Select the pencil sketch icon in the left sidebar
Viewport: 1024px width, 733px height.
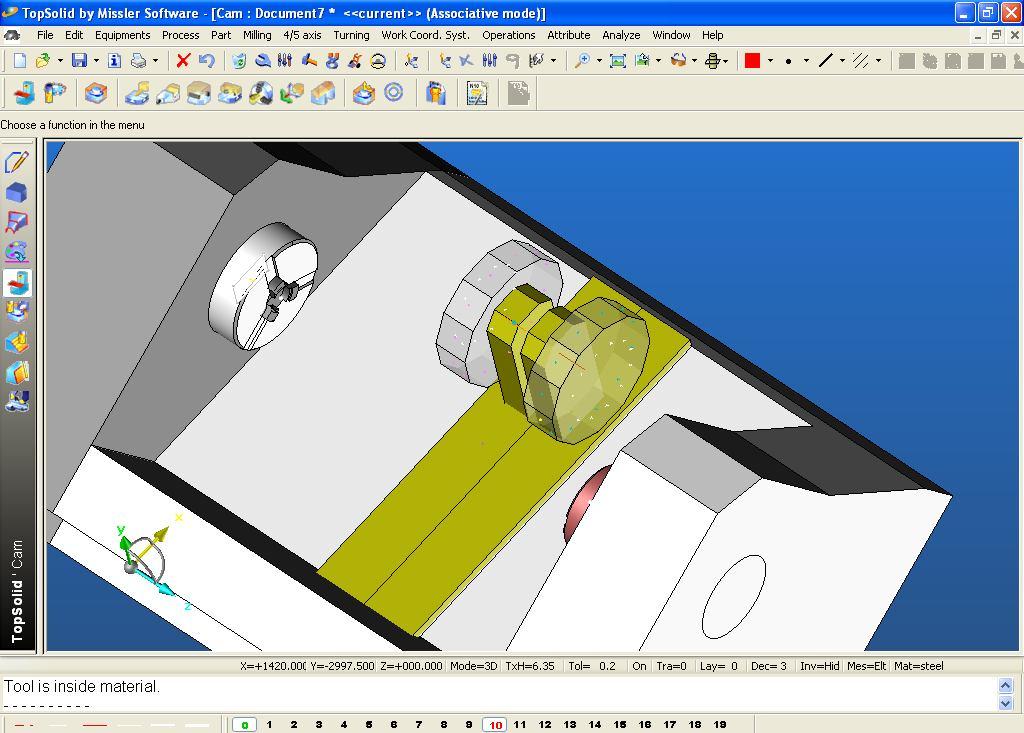(x=16, y=162)
